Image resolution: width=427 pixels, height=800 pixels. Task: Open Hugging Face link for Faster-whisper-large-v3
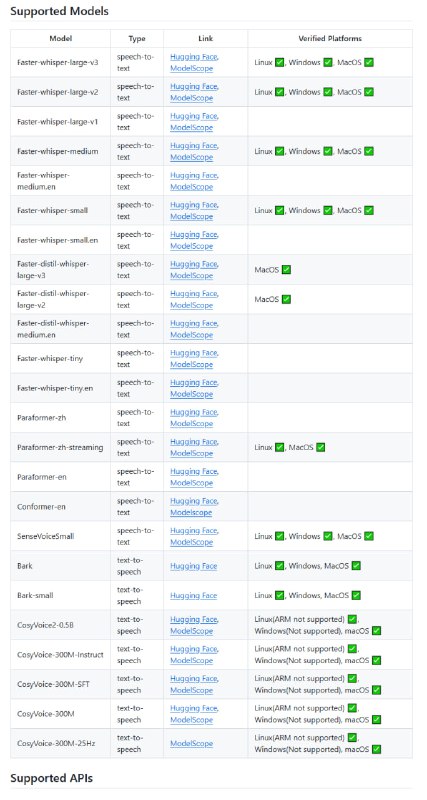pyautogui.click(x=194, y=57)
